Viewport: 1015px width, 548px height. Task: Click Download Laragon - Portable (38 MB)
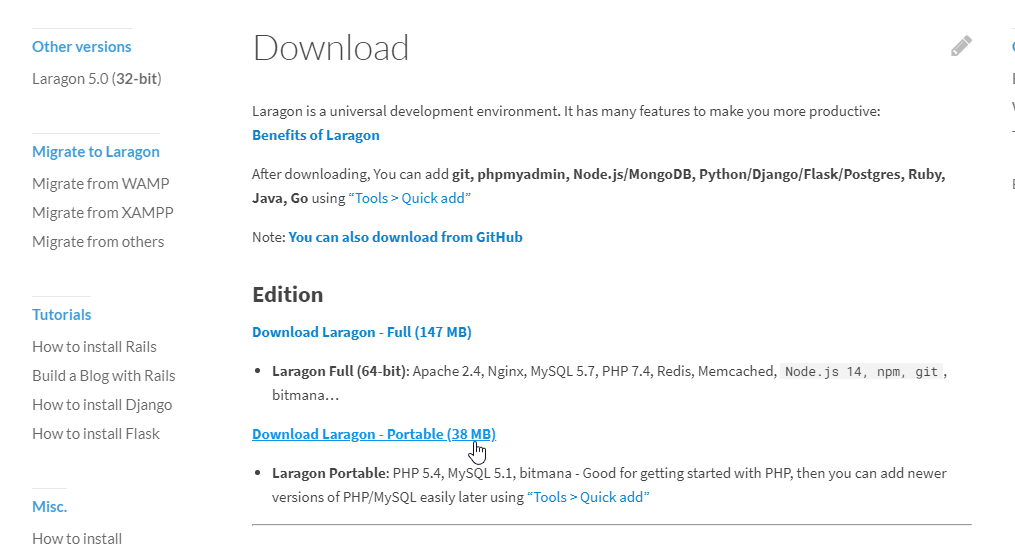coord(373,434)
